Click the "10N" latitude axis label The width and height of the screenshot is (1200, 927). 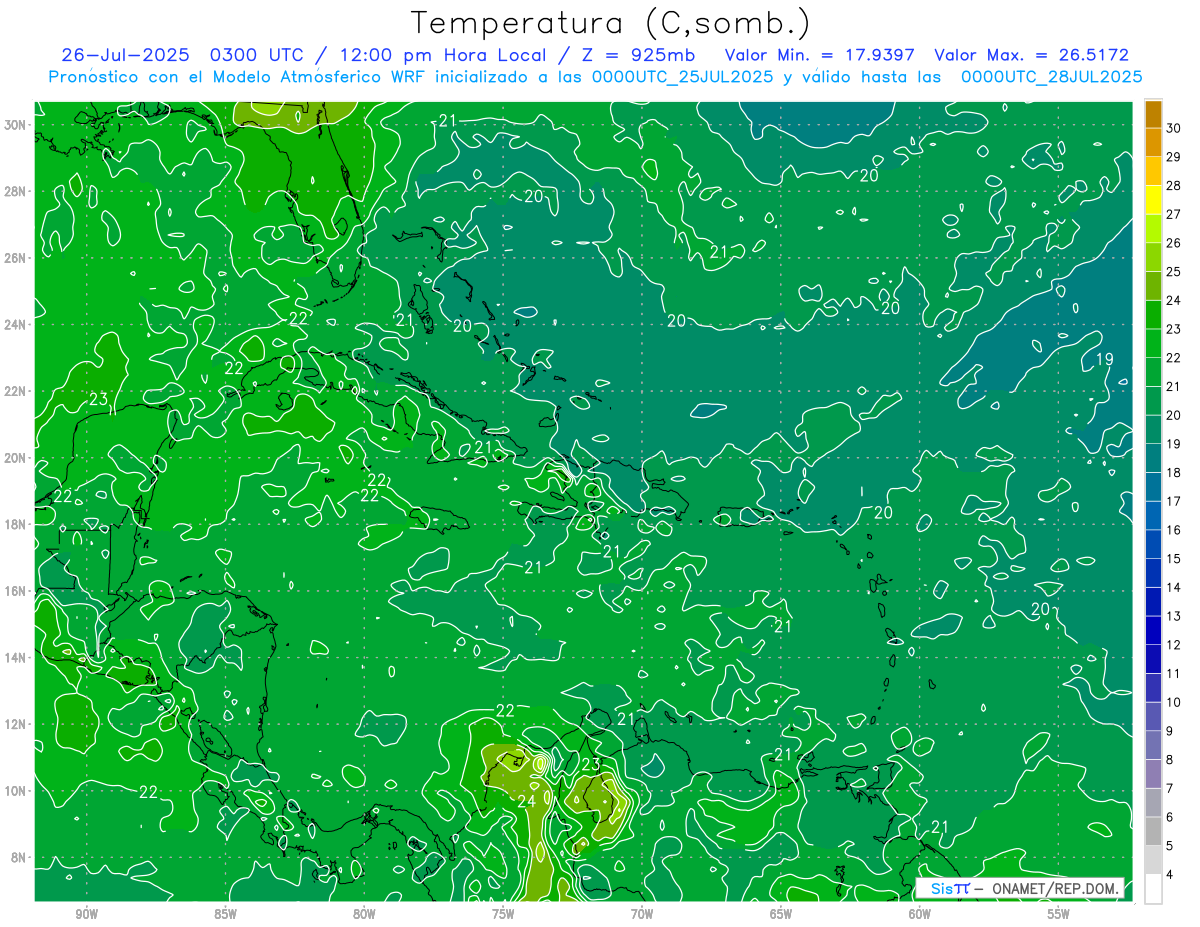click(x=17, y=791)
